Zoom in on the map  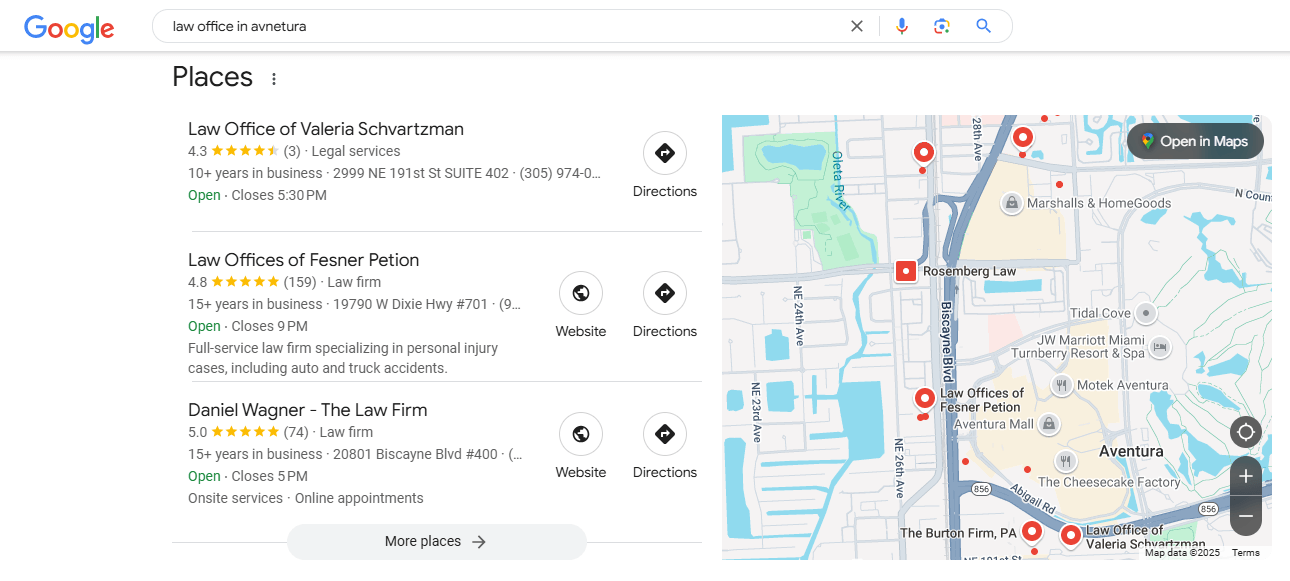[x=1246, y=477]
